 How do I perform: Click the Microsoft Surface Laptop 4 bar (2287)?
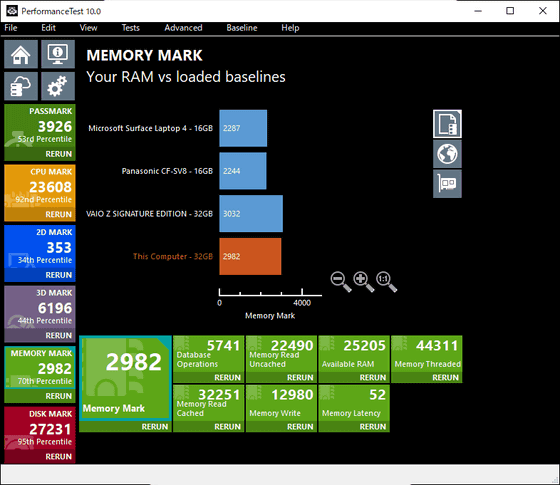[x=243, y=128]
